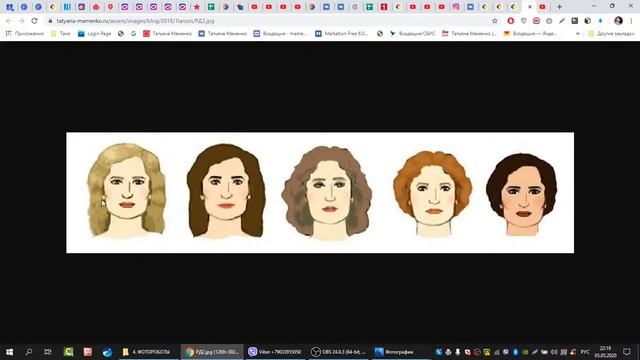Switch to the Instagram tab
The width and height of the screenshot is (640, 360).
456,7
